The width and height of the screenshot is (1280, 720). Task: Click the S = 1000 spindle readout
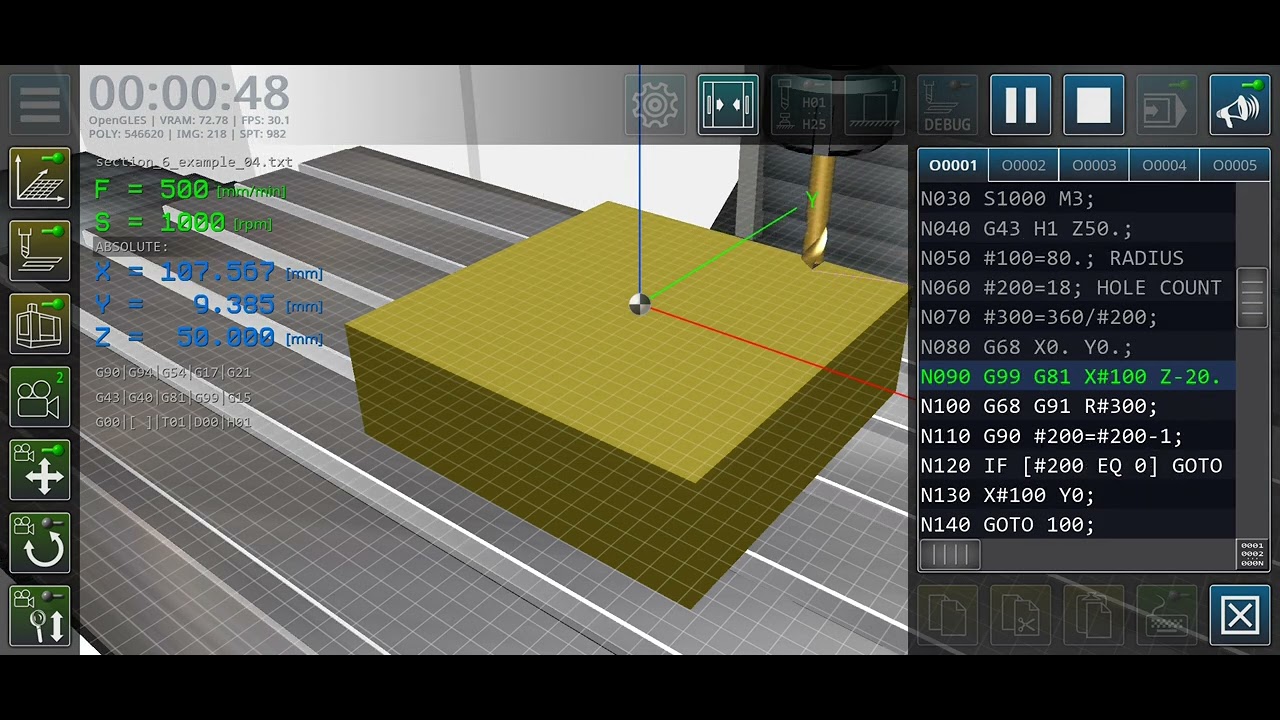[x=183, y=222]
